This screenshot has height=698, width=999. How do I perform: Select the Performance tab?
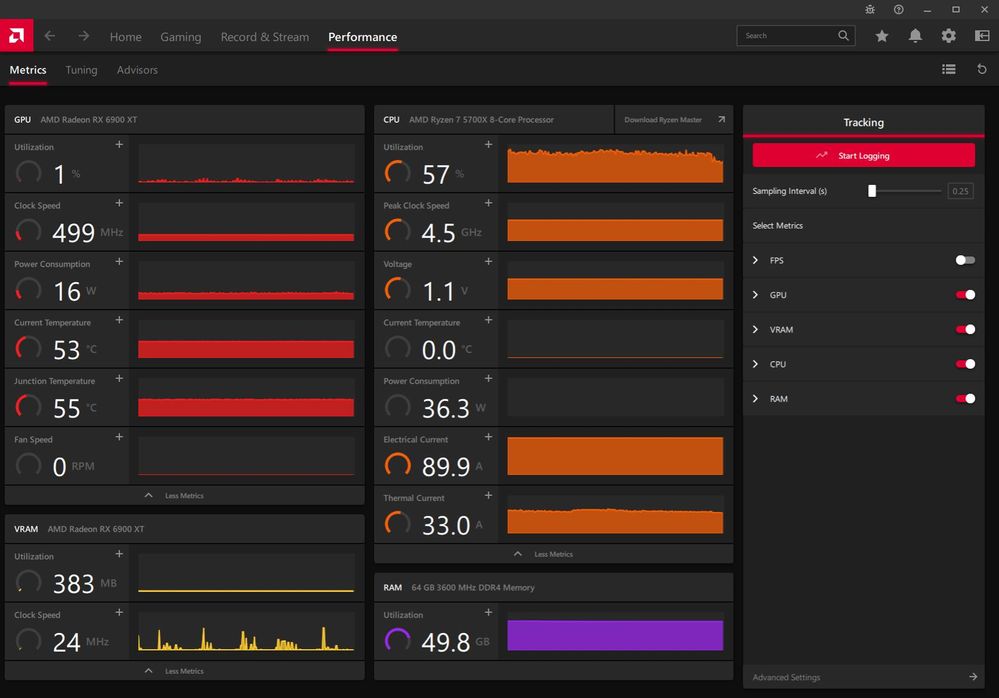pos(363,37)
